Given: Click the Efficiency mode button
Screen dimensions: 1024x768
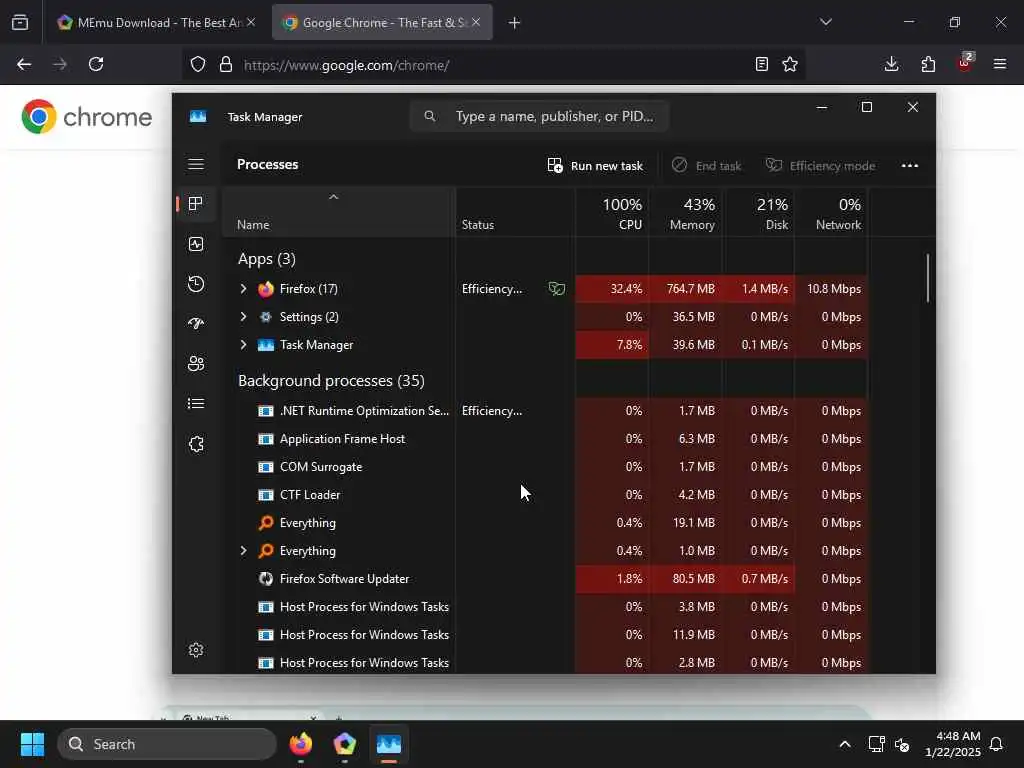Looking at the screenshot, I should coord(820,166).
